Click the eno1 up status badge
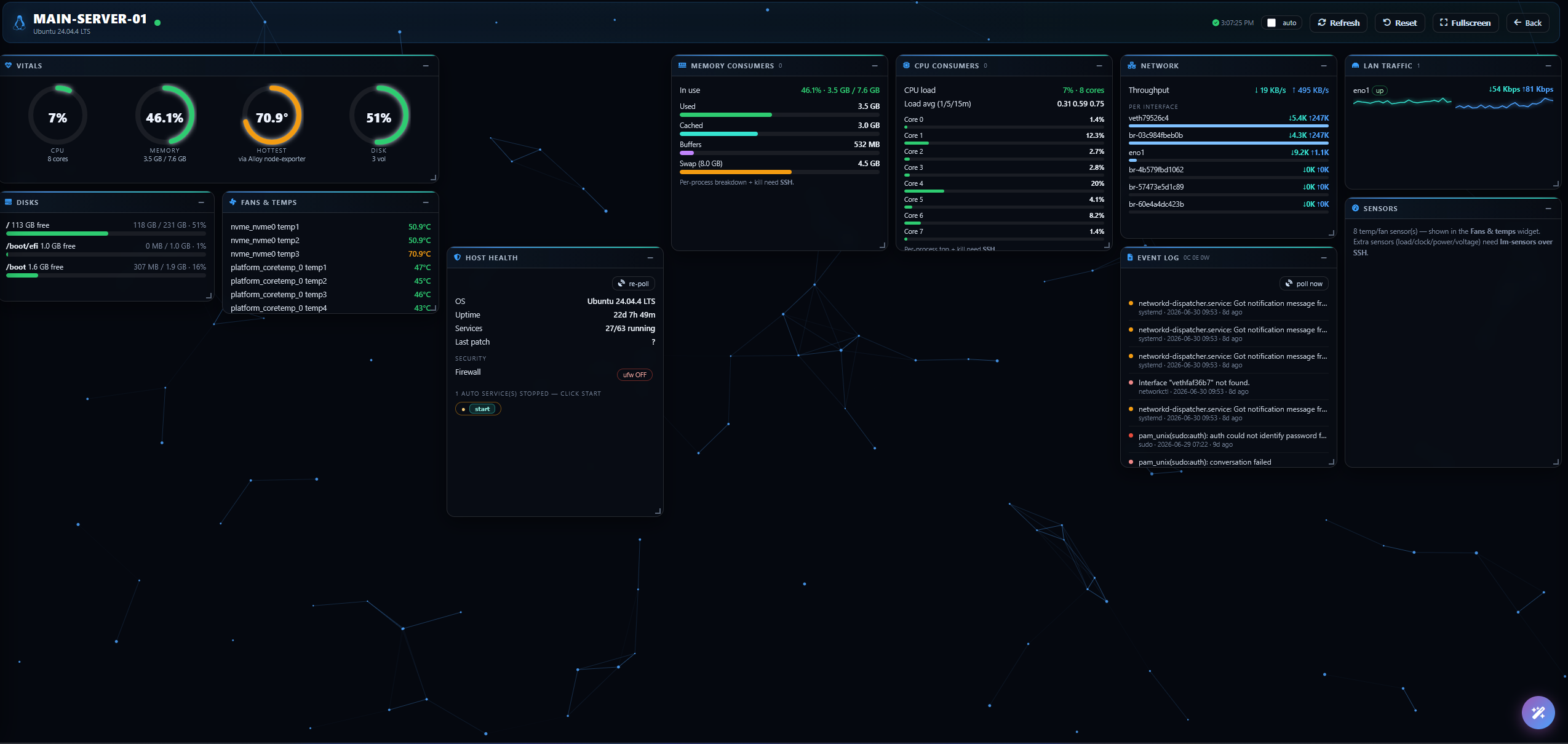 [x=1380, y=90]
